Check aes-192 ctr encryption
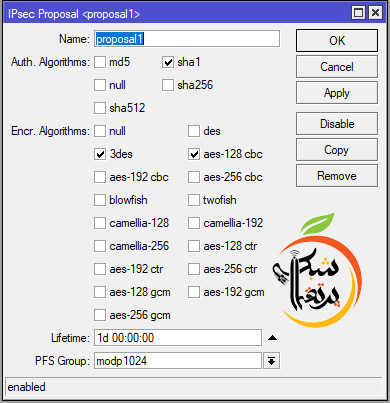 click(x=100, y=269)
